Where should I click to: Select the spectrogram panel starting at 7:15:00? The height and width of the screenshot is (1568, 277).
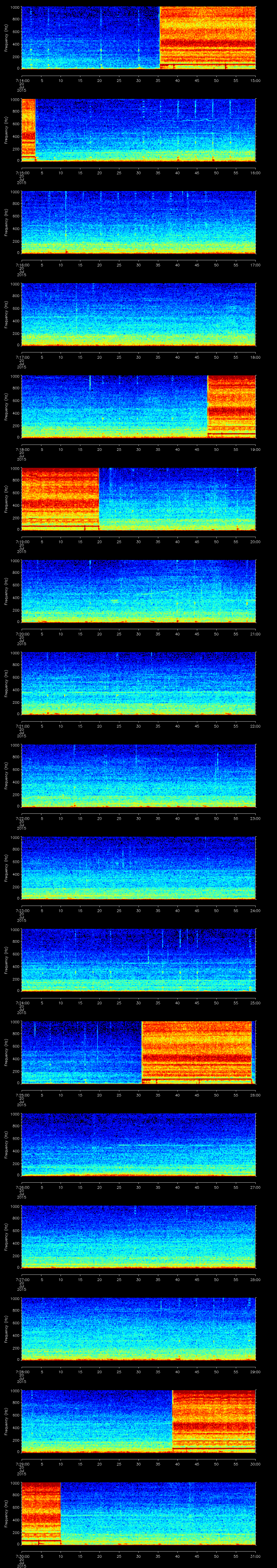[x=138, y=130]
